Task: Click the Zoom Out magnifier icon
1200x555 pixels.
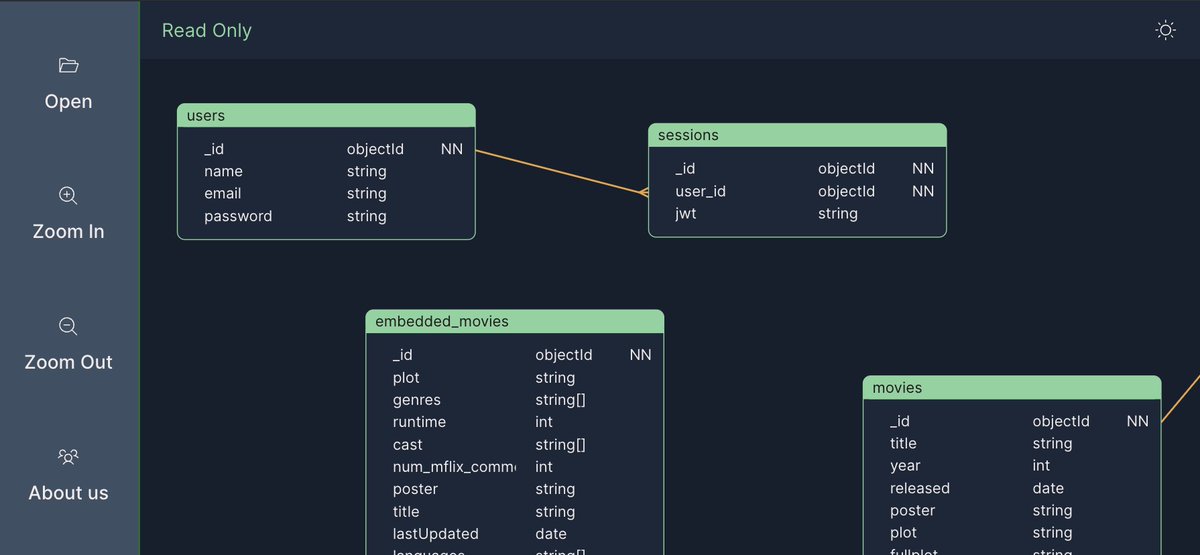Action: (x=68, y=326)
